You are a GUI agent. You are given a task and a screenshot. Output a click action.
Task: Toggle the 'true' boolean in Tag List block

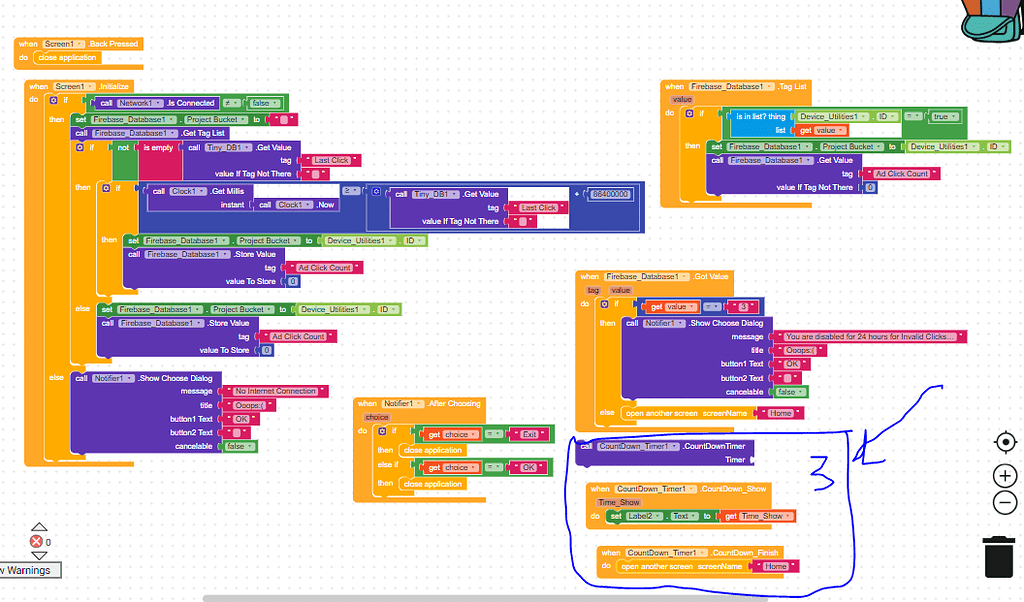(942, 117)
